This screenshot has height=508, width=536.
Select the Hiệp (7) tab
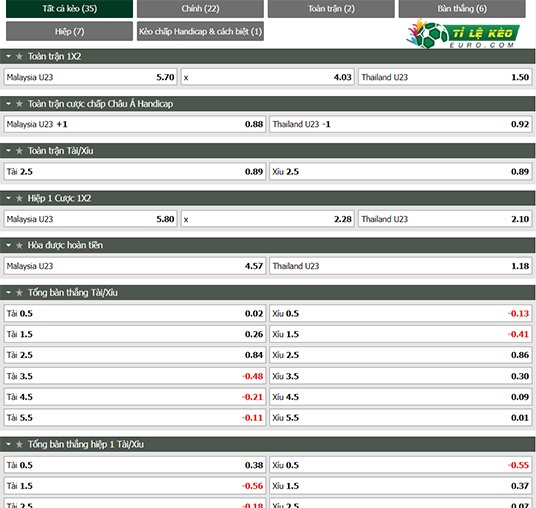pos(69,31)
